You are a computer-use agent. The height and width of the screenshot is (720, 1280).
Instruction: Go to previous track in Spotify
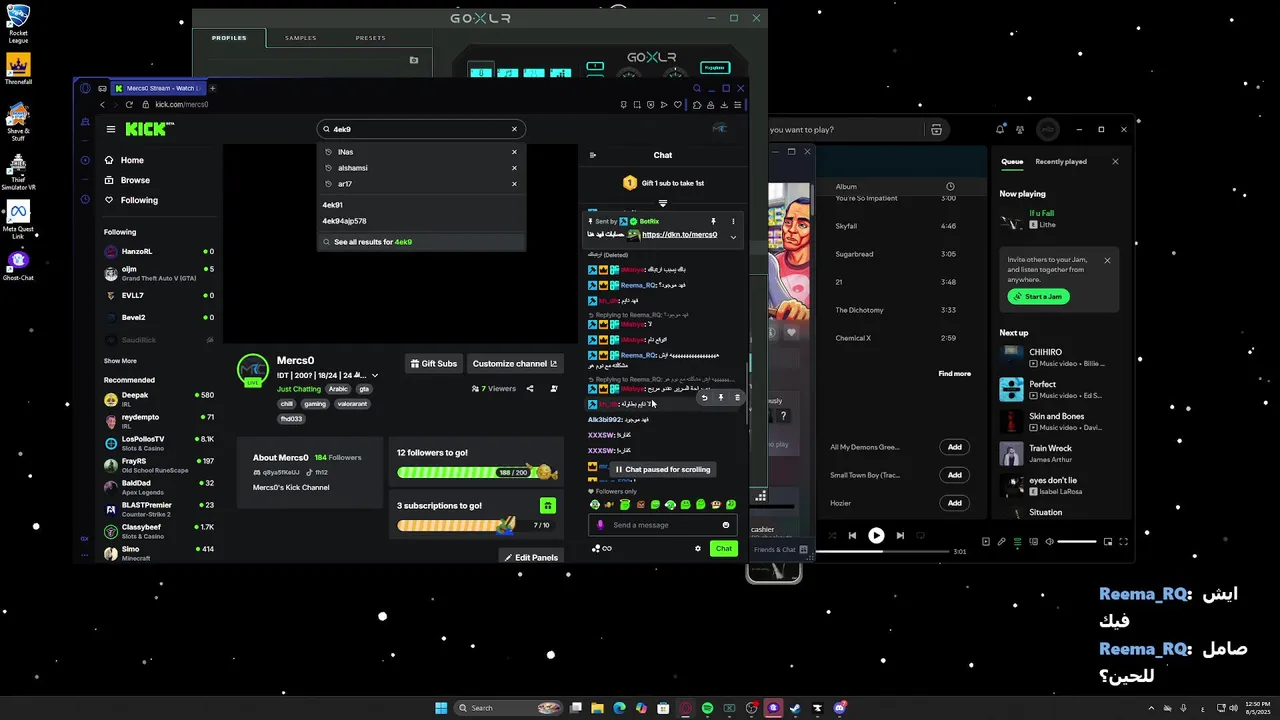[x=852, y=535]
